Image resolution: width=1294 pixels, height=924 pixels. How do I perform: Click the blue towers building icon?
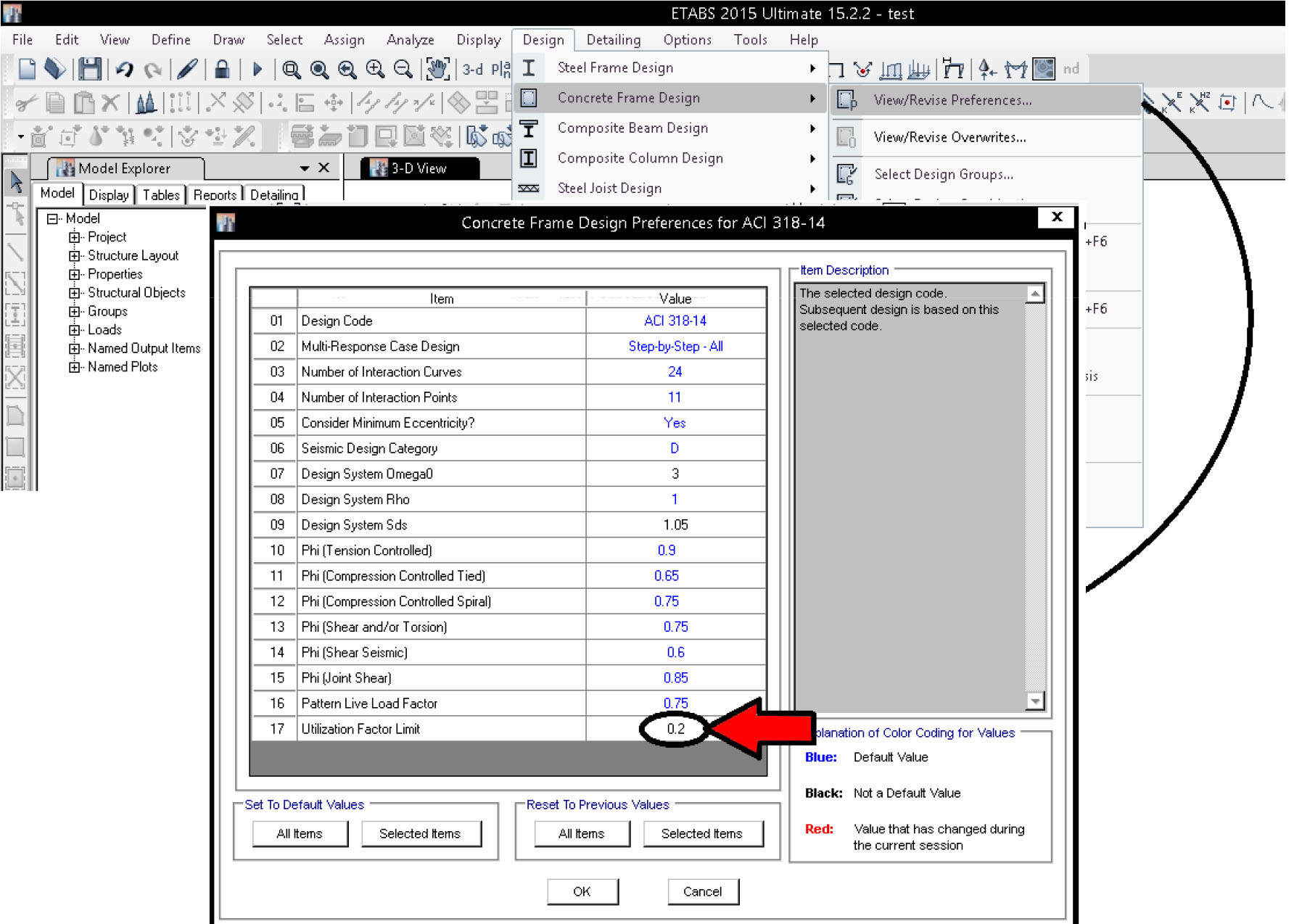point(146,103)
